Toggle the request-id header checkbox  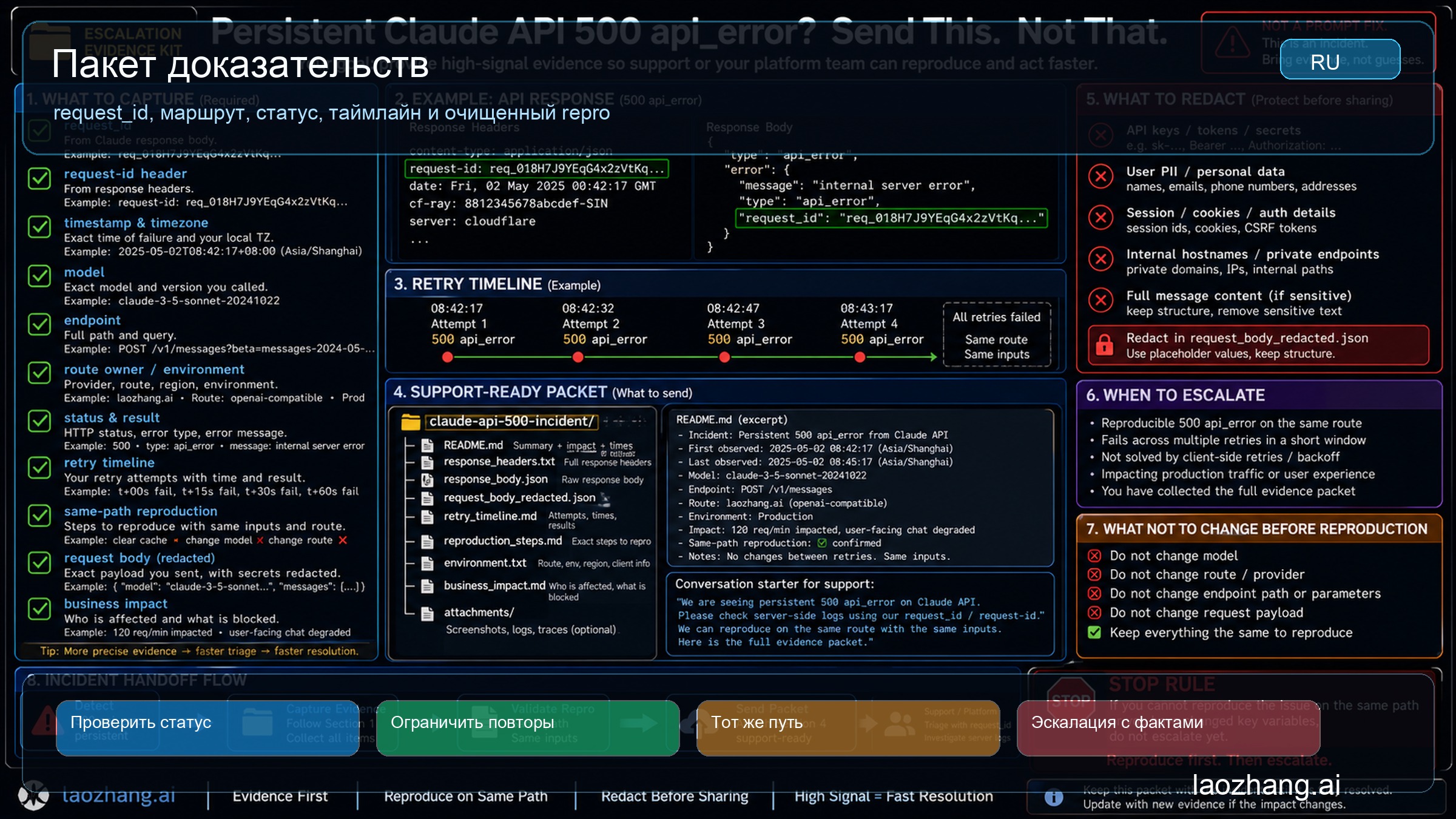(x=39, y=178)
